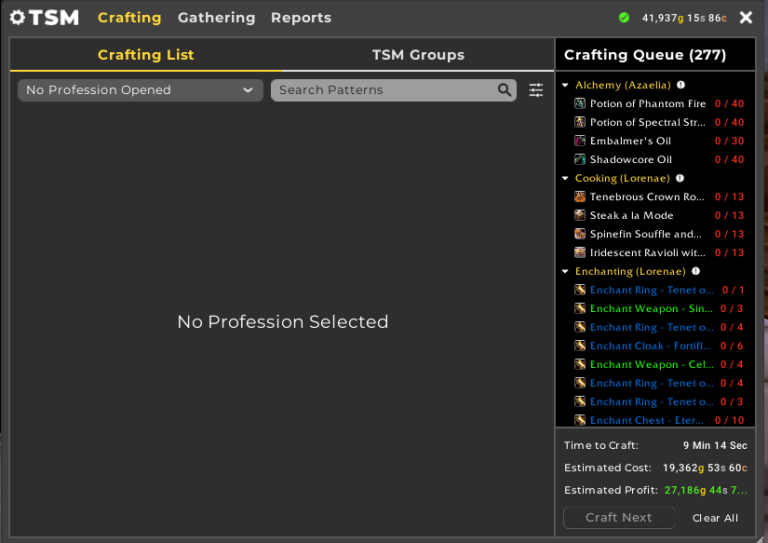The width and height of the screenshot is (768, 543).
Task: Open the No Profession Opened dropdown
Action: click(140, 90)
